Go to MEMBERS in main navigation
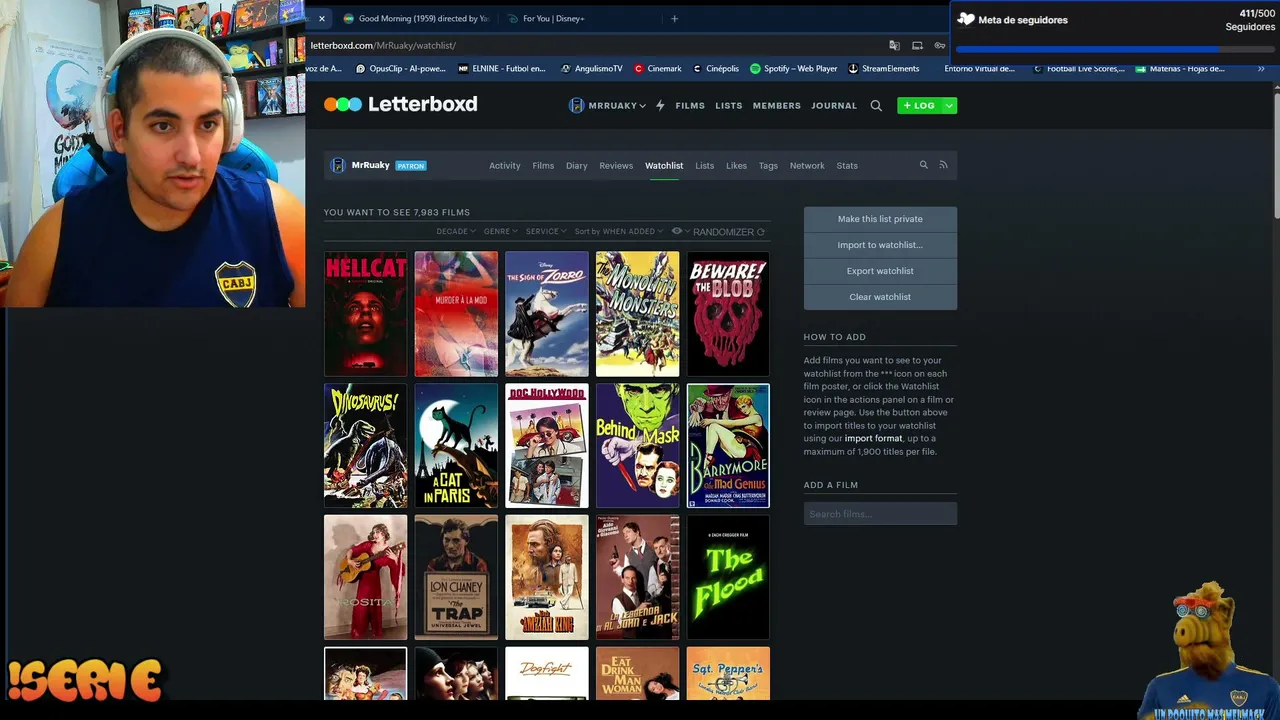 [x=777, y=105]
